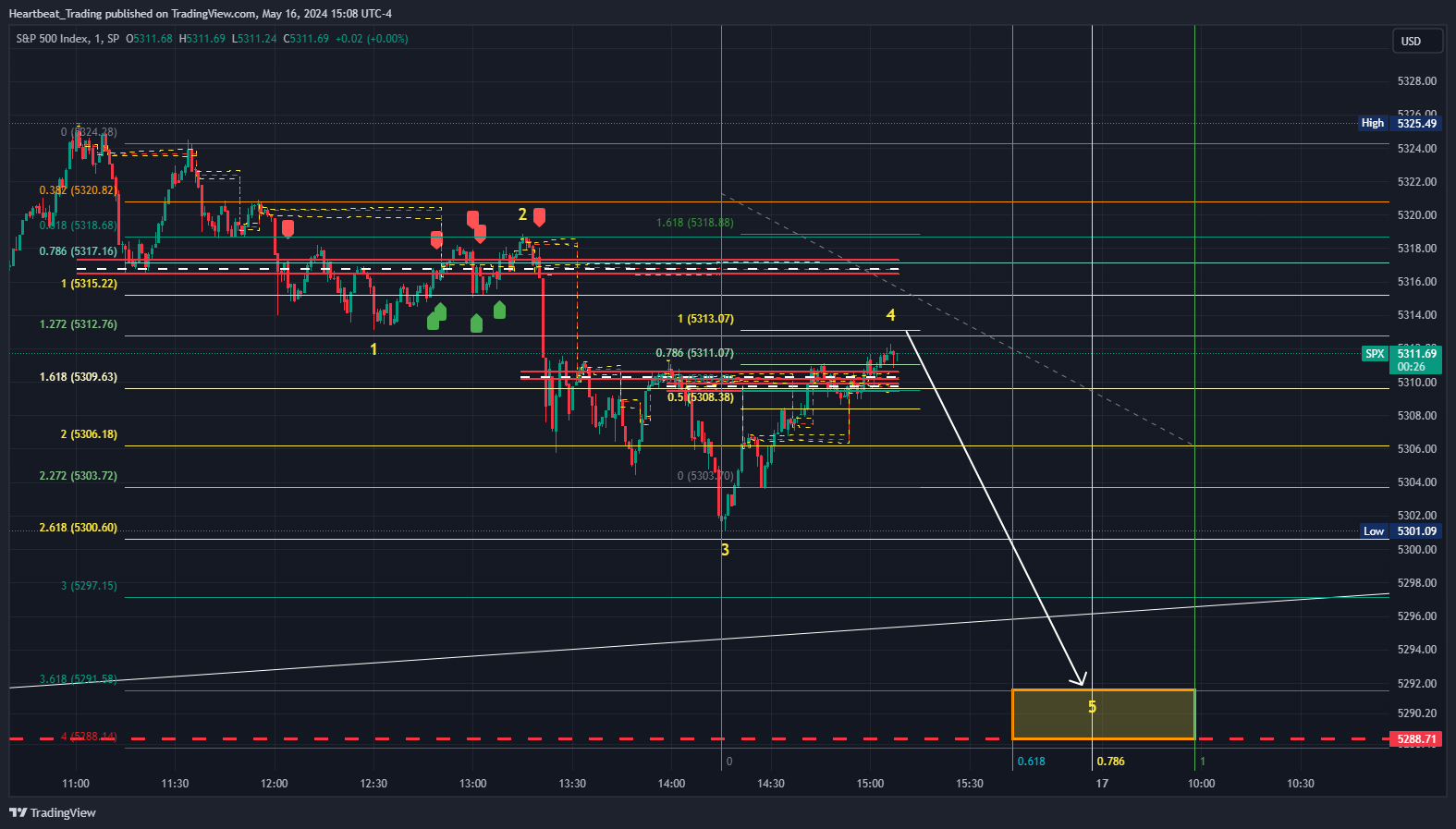Click the 11:00 time axis label
1456x829 pixels.
pos(76,784)
